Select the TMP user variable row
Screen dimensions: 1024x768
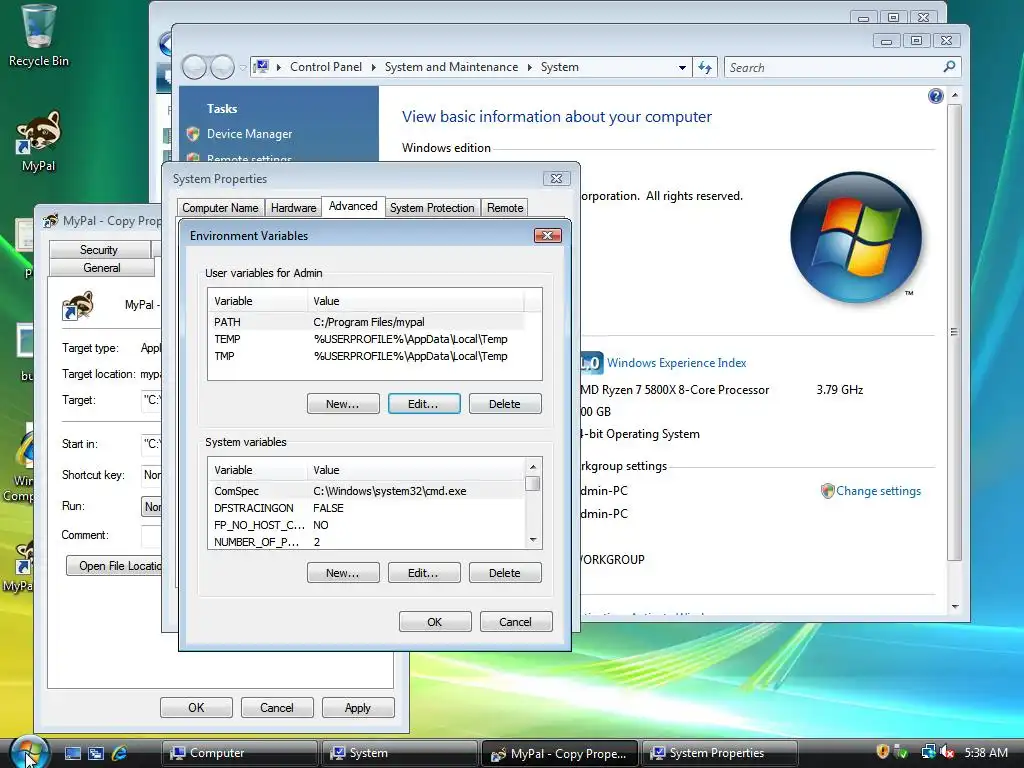(368, 356)
